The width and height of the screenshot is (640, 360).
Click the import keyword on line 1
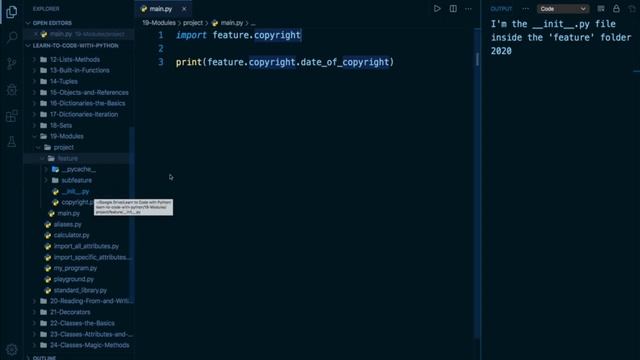(191, 35)
